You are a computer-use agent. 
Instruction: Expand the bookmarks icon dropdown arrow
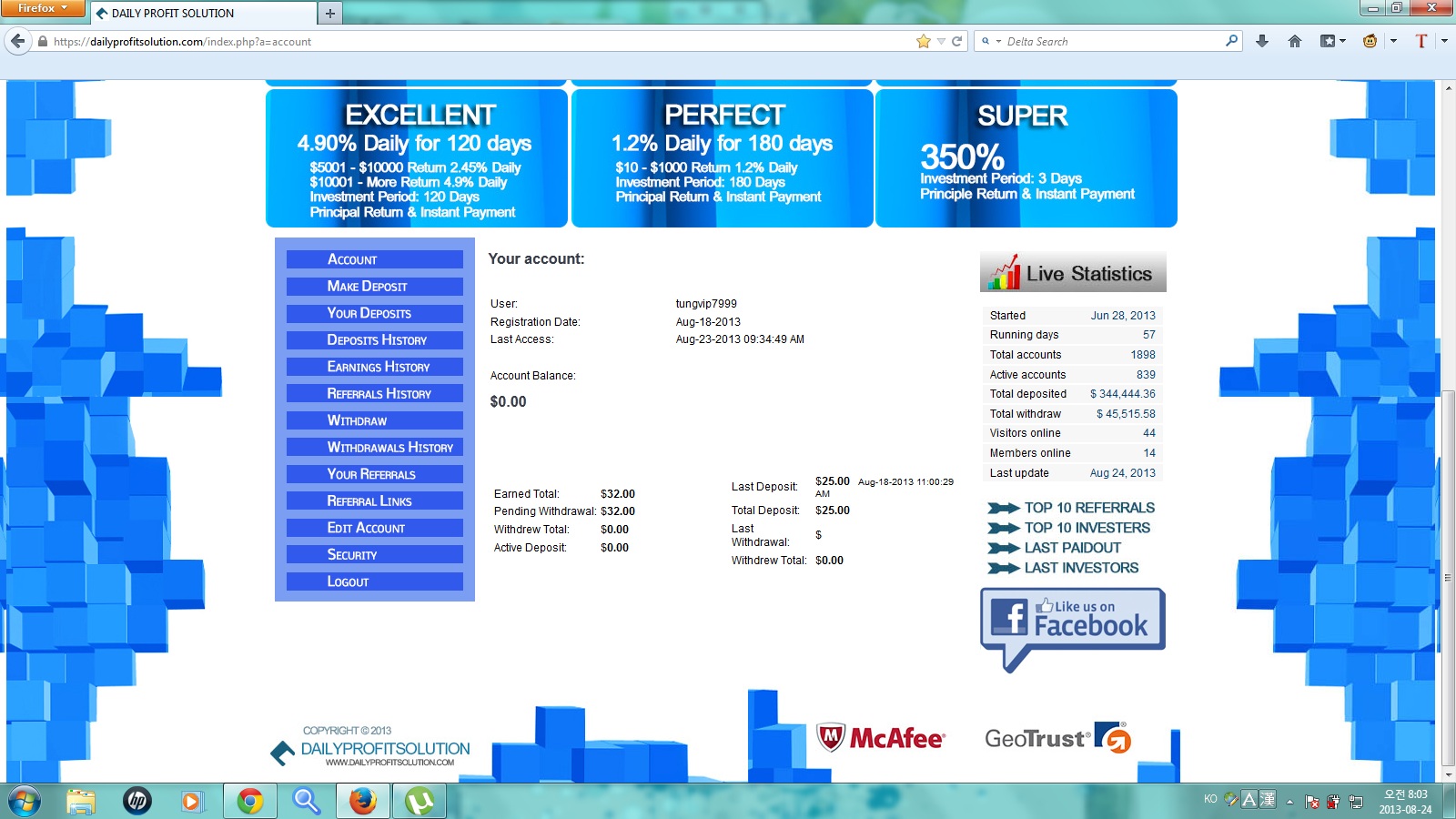pos(1342,41)
